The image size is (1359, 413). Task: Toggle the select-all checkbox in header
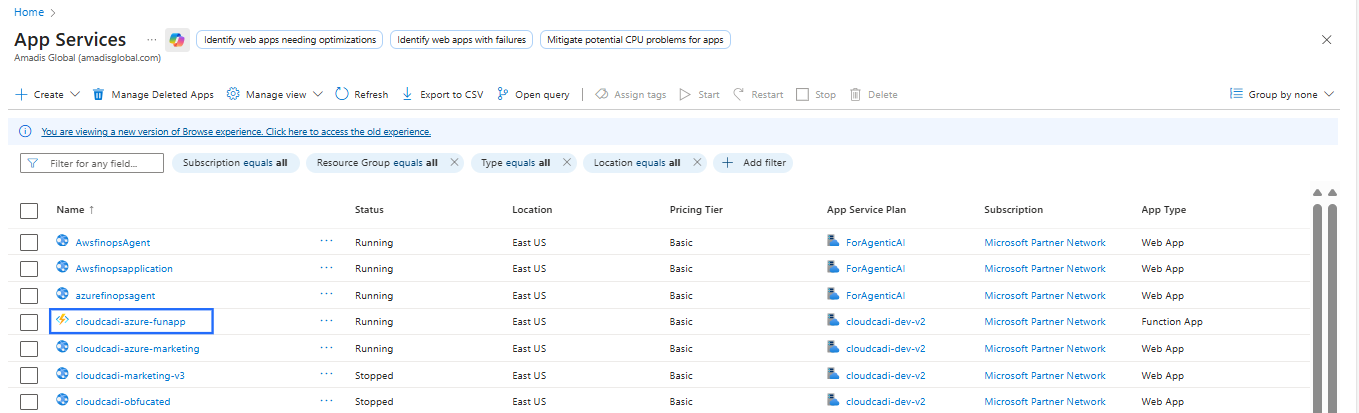tap(29, 210)
